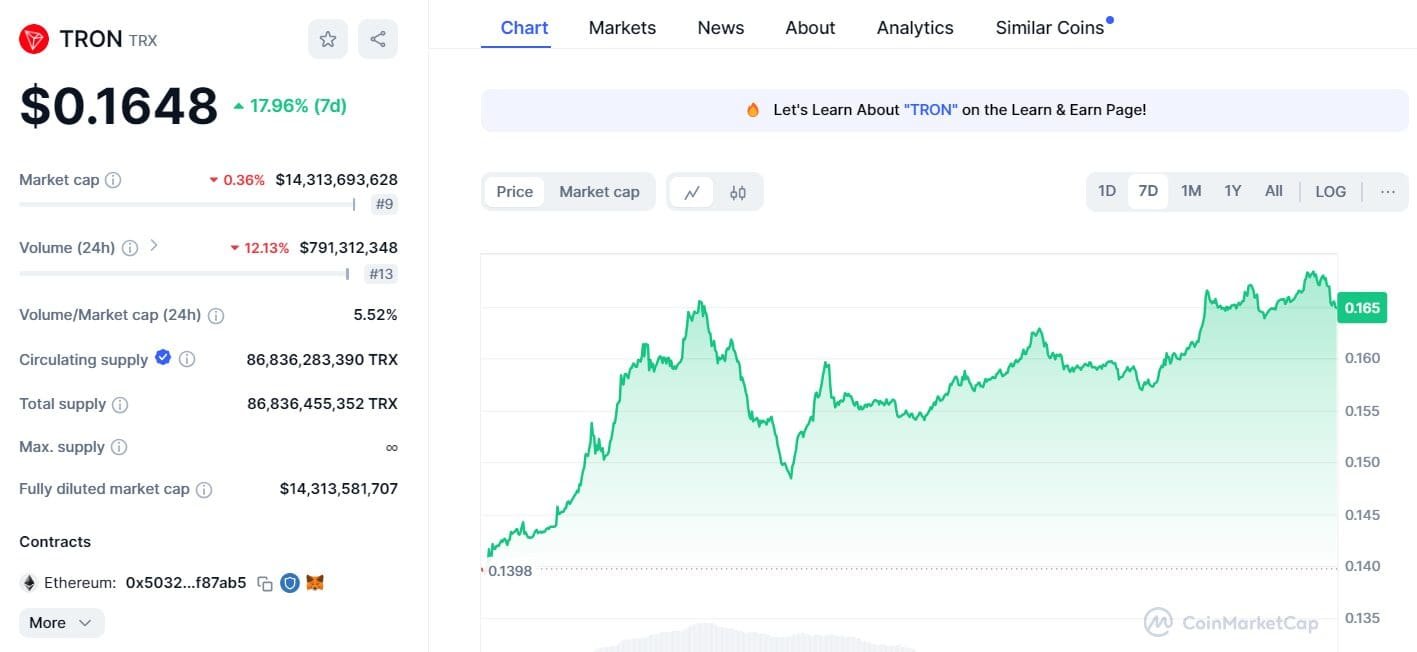The width and height of the screenshot is (1417, 652).
Task: Click the star icon to add TRON to watchlist
Action: (327, 38)
